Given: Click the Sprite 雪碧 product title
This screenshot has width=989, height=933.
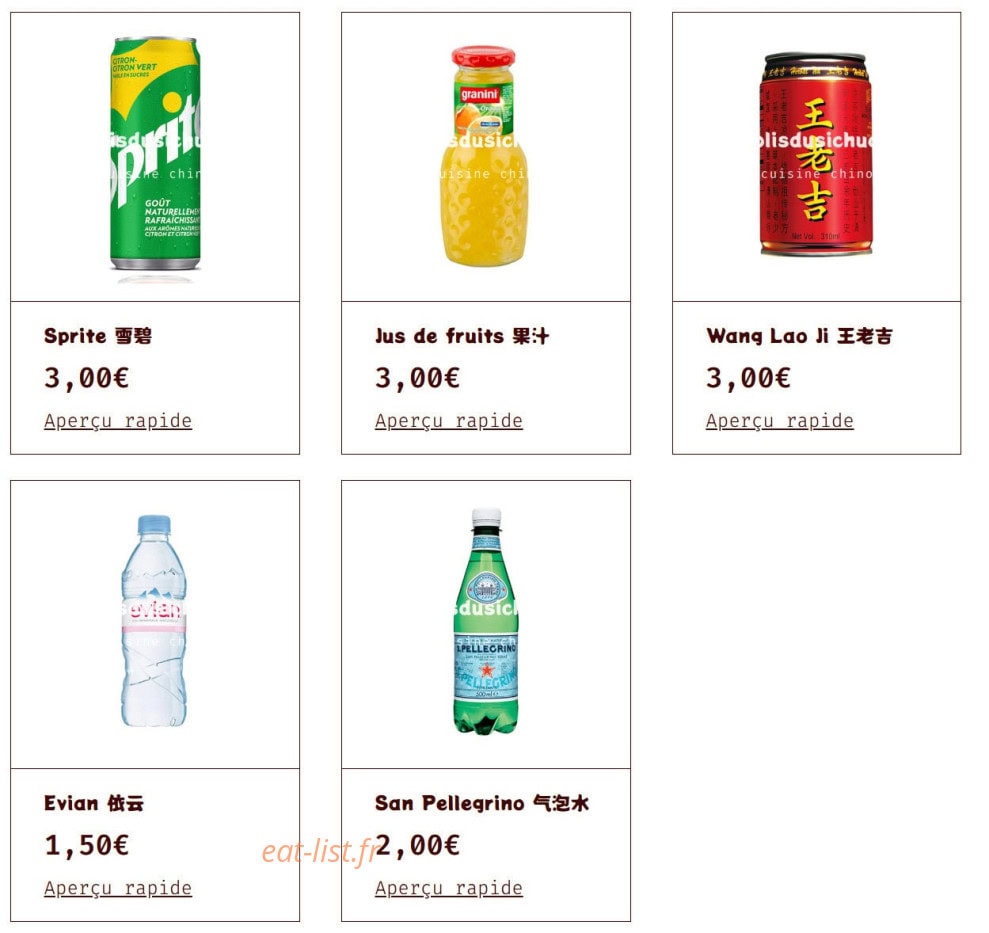Looking at the screenshot, I should (x=98, y=336).
